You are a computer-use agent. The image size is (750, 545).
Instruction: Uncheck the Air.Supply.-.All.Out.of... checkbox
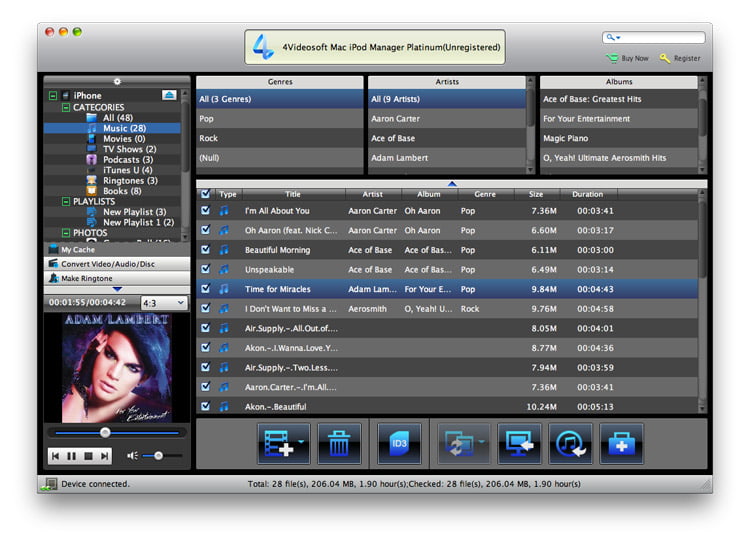point(206,328)
